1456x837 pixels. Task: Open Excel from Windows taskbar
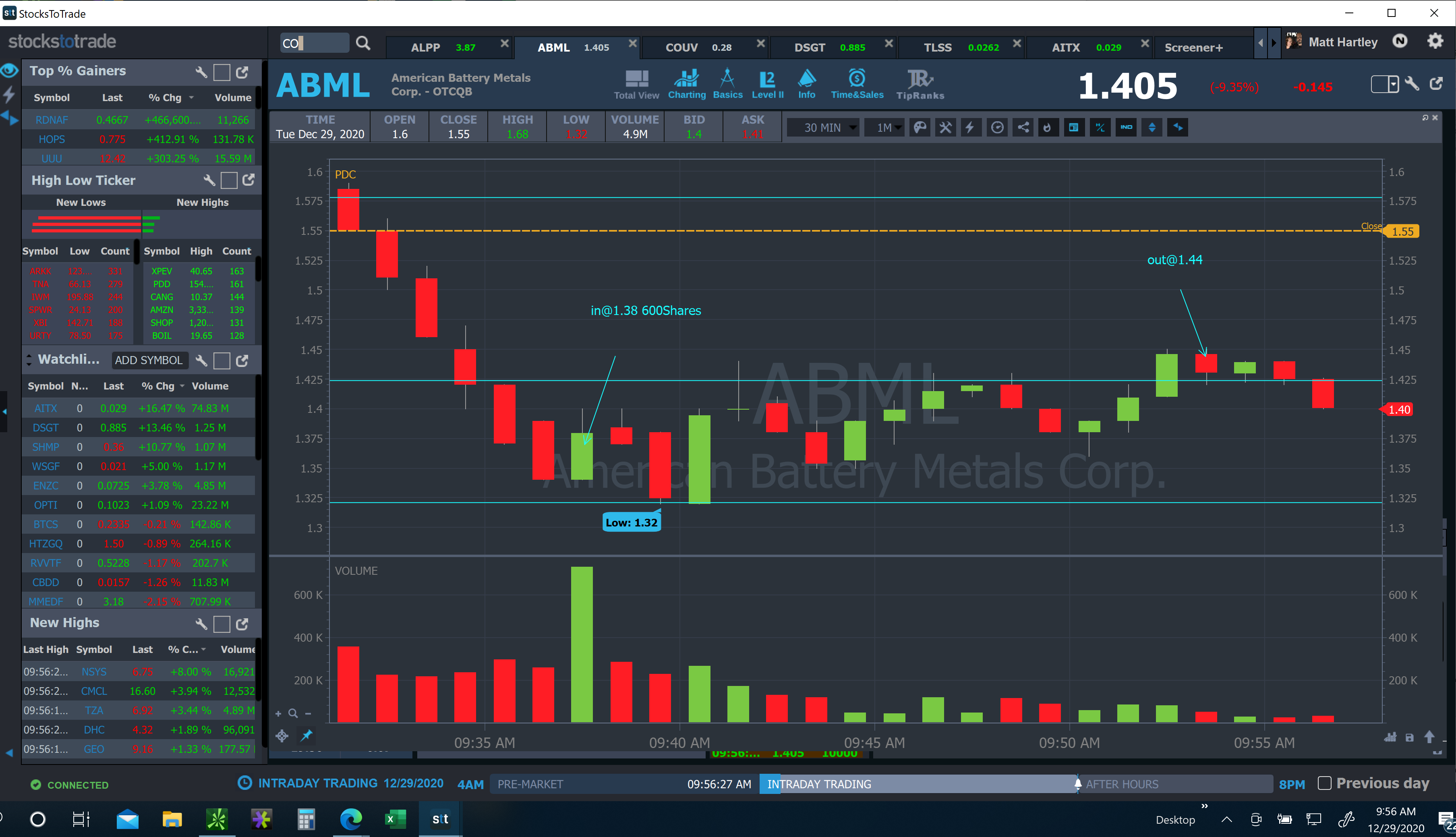click(395, 818)
